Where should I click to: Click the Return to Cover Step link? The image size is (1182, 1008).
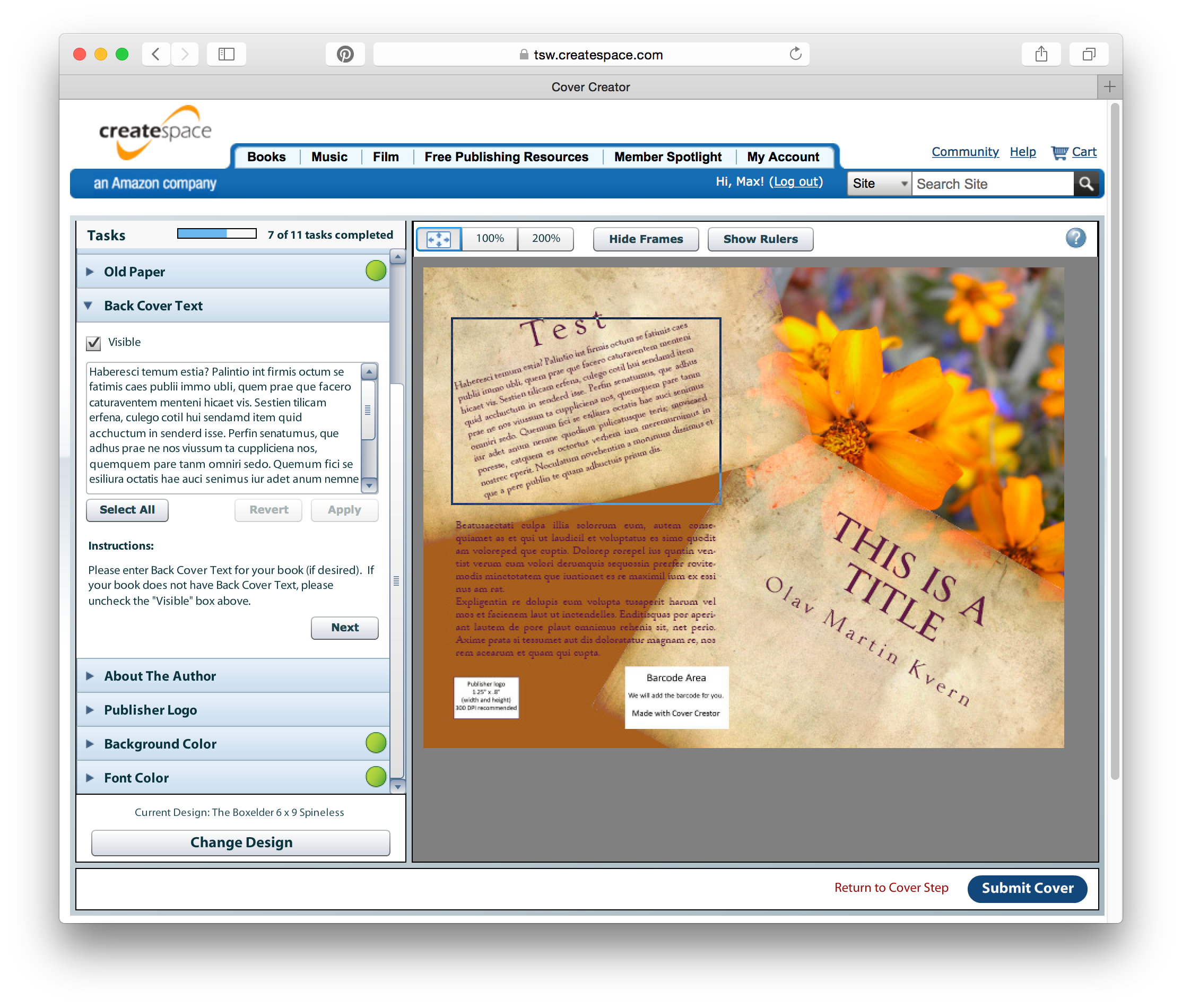click(x=891, y=888)
